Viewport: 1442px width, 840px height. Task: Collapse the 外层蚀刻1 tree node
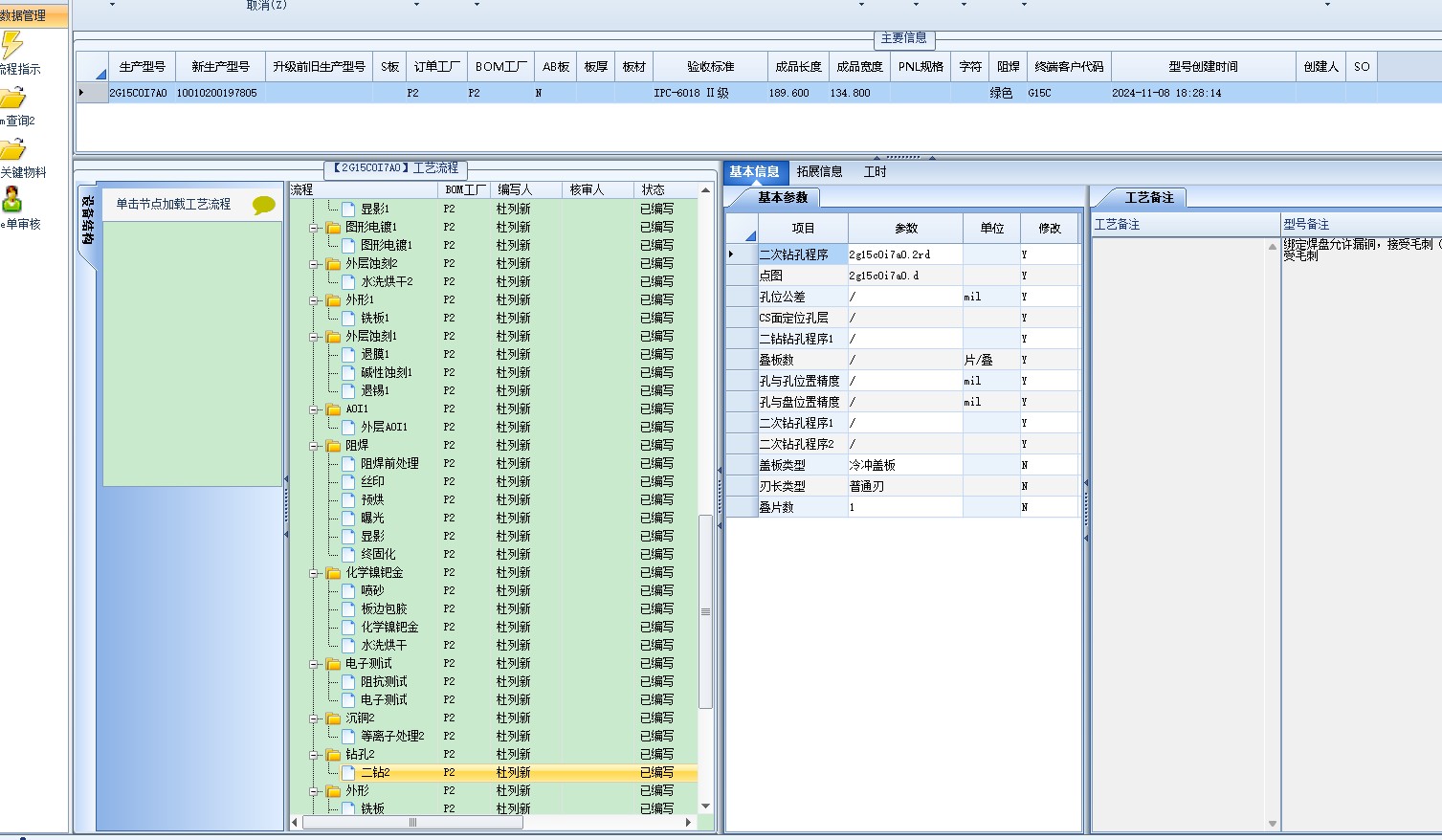(314, 337)
